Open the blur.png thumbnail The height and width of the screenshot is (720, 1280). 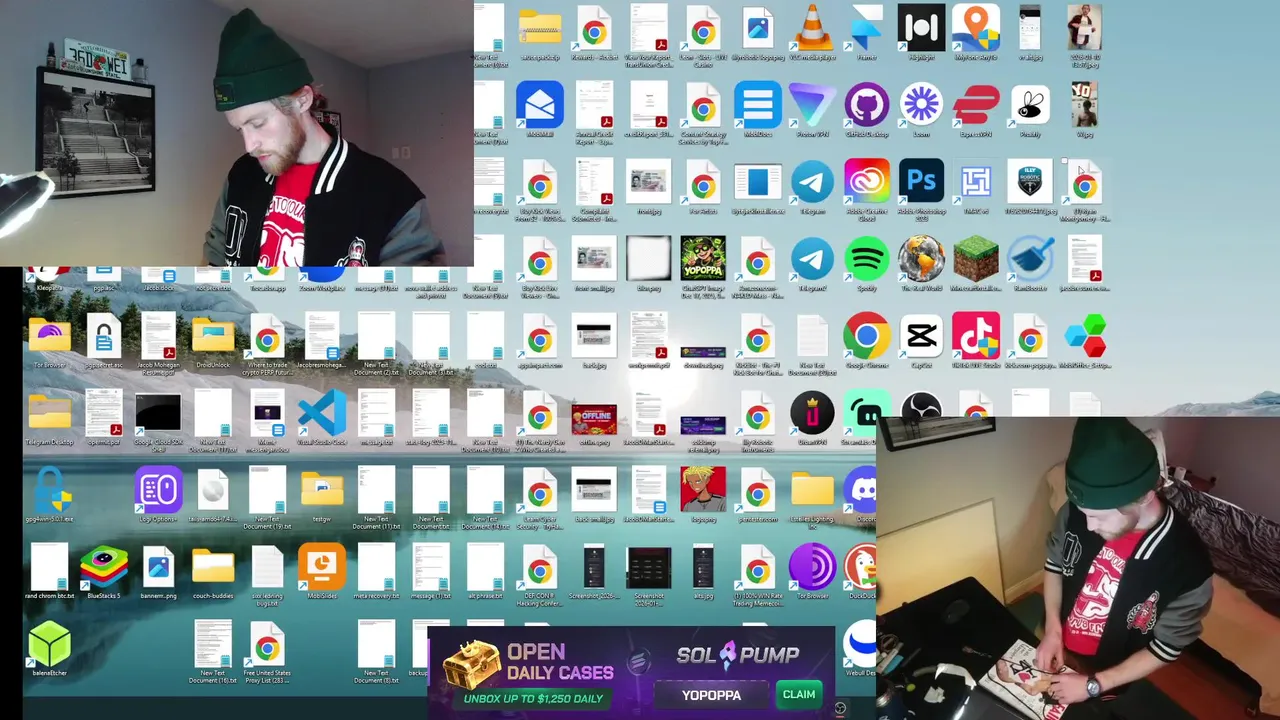649,260
